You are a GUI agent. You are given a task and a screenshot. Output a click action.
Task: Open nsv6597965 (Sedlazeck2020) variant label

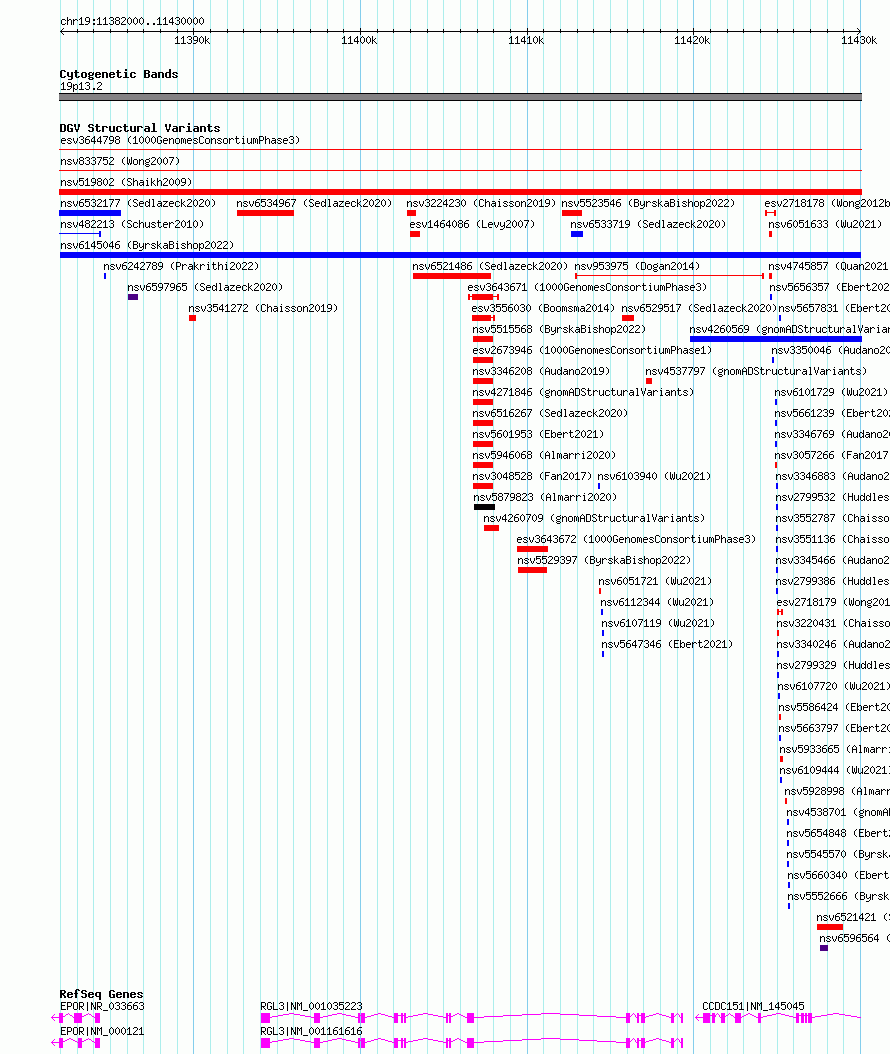point(205,287)
